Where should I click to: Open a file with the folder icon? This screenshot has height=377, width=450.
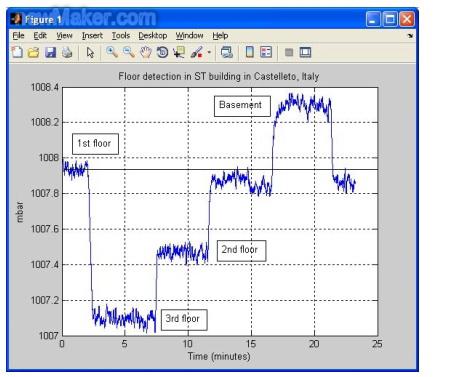click(34, 52)
